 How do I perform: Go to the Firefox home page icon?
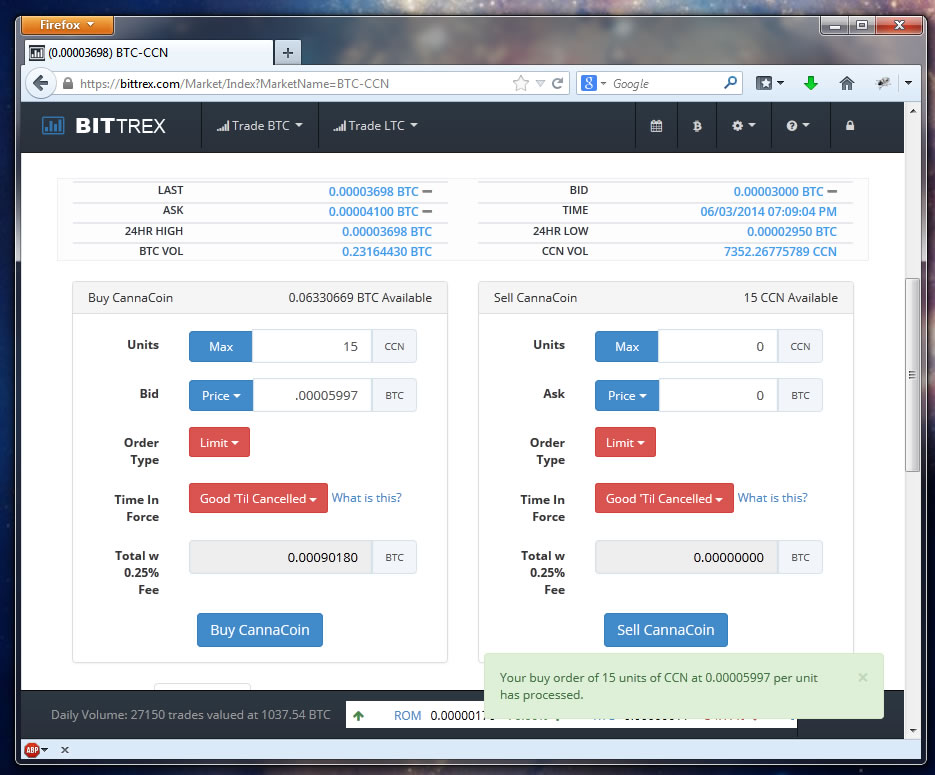pyautogui.click(x=847, y=83)
